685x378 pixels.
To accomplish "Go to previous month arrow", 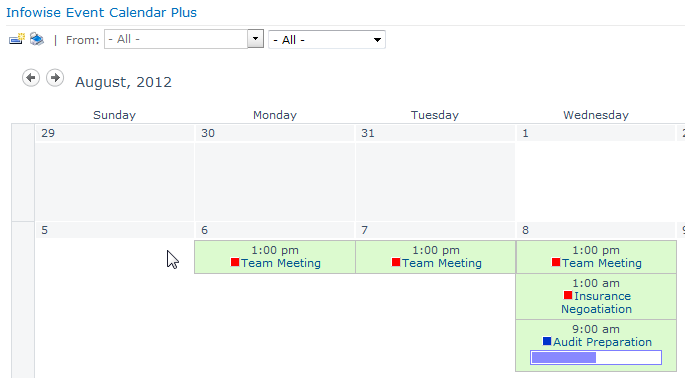I will 31,78.
